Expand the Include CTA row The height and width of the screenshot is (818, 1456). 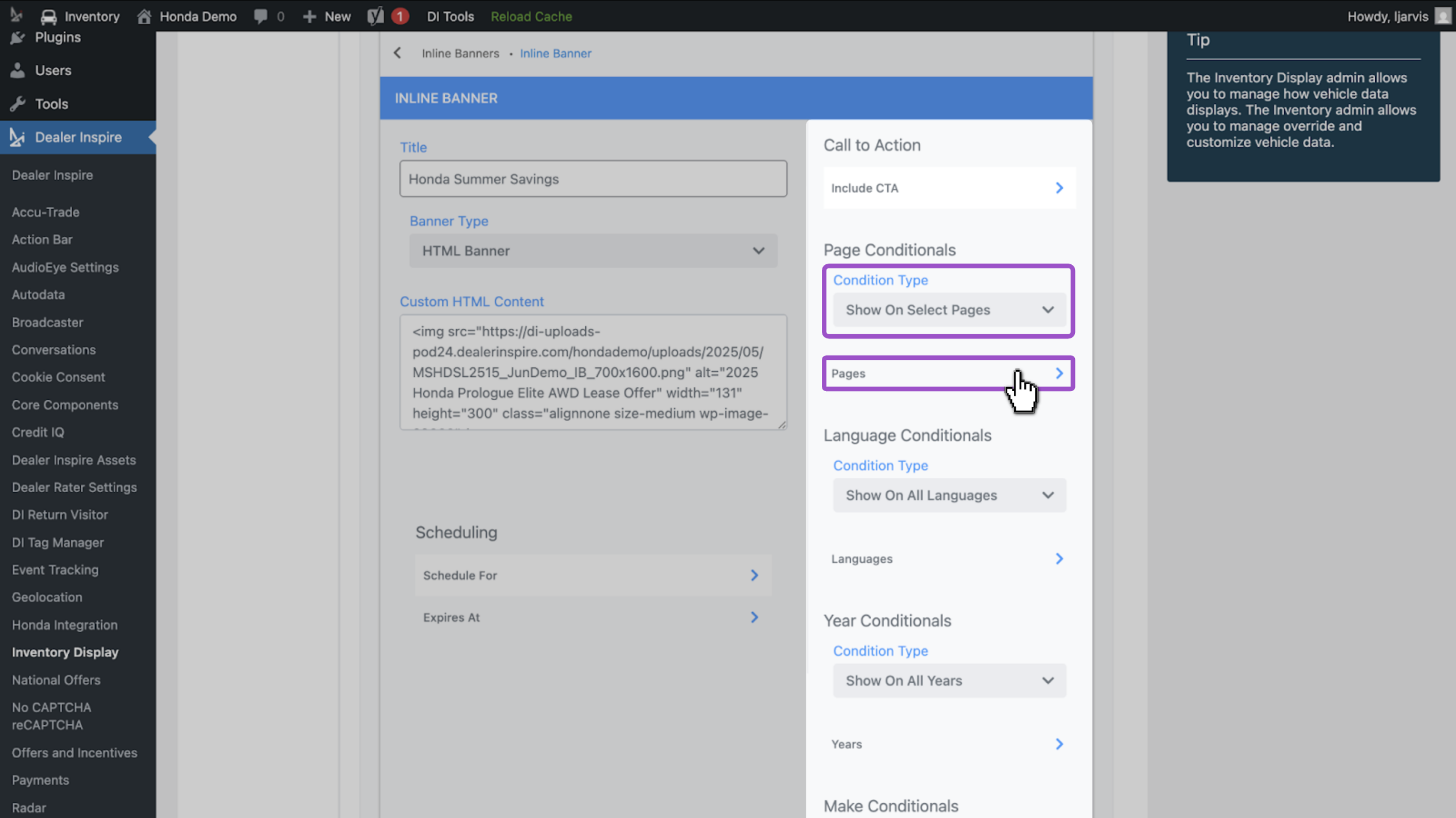(x=949, y=188)
